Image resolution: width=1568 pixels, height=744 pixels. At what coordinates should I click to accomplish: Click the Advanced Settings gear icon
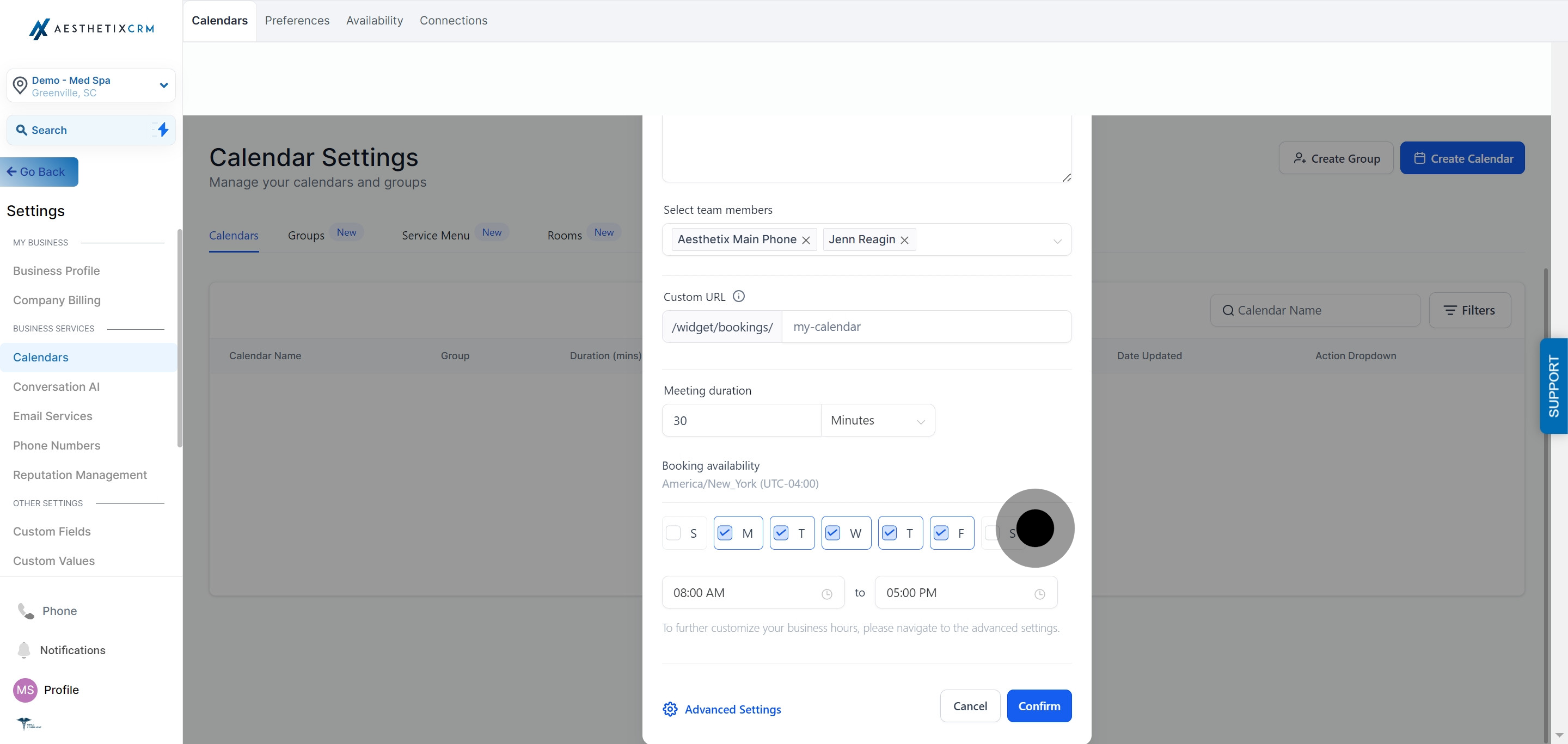point(670,709)
